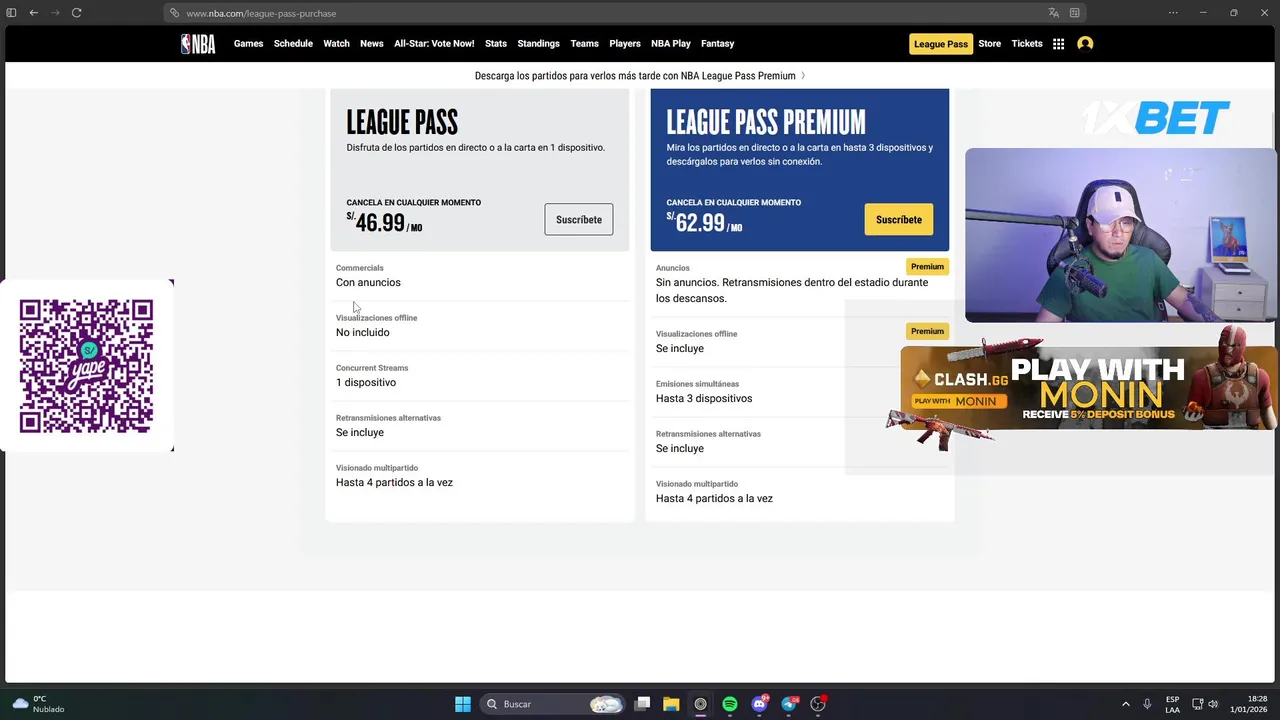Click the 1XBET logo overlay

coord(1156,119)
